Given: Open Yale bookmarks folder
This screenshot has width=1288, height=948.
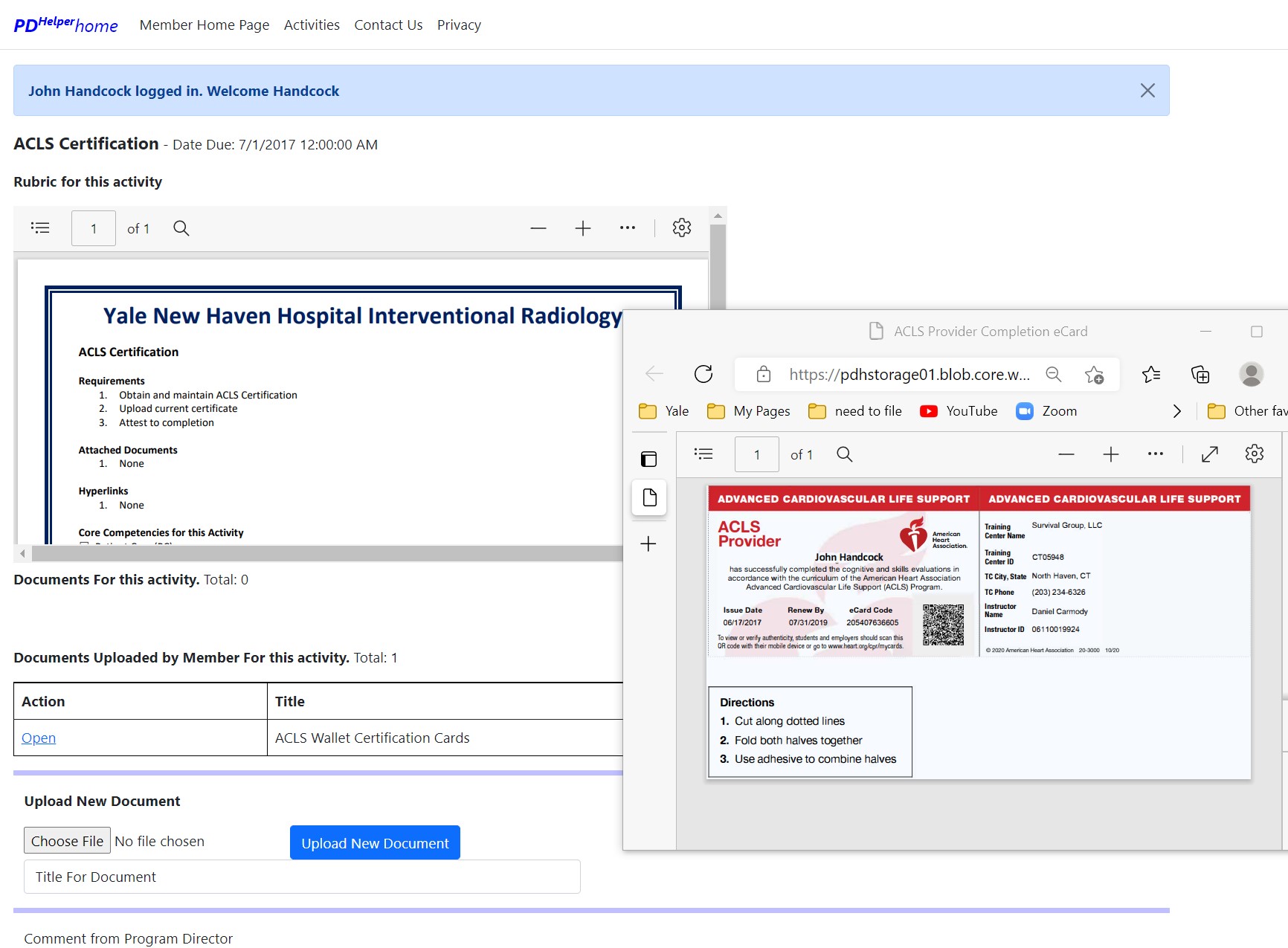Looking at the screenshot, I should (x=664, y=411).
